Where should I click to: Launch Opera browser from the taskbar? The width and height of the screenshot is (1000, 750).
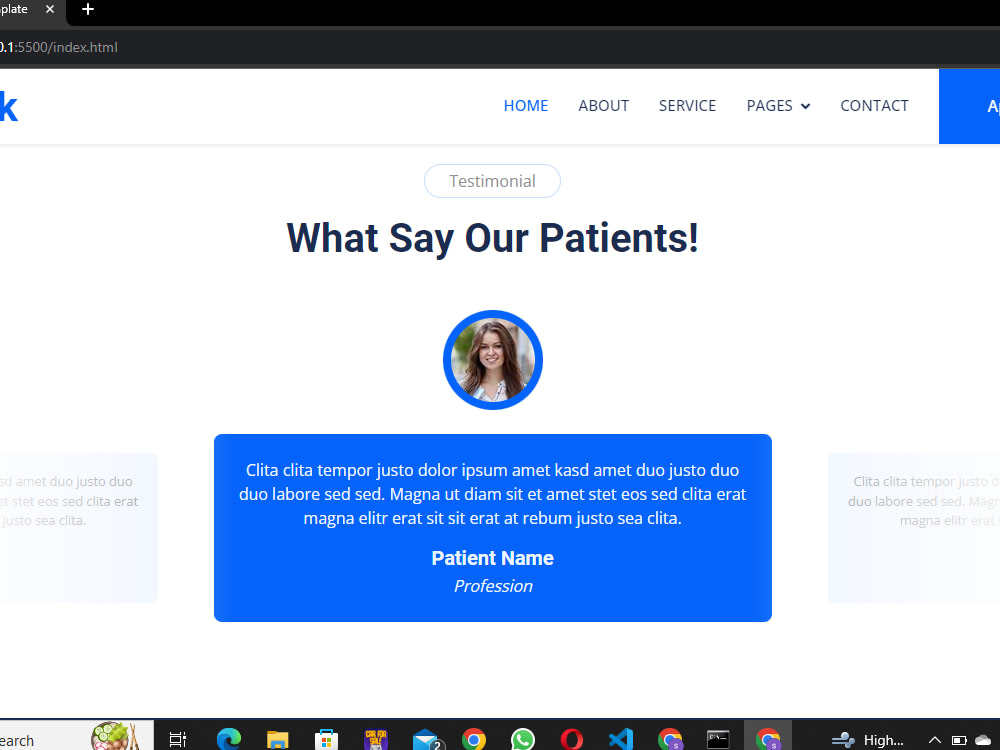point(572,740)
